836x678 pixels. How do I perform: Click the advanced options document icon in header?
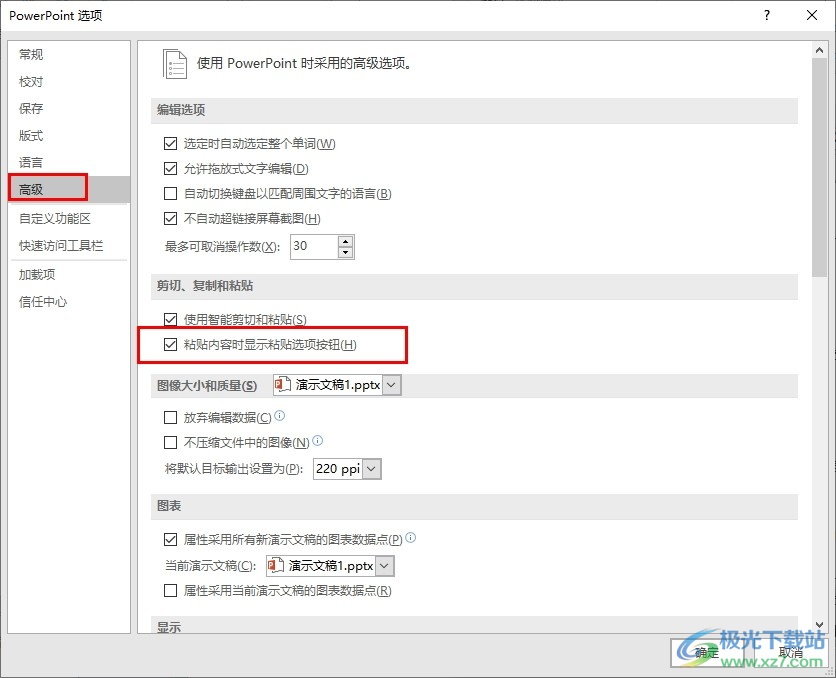(175, 64)
